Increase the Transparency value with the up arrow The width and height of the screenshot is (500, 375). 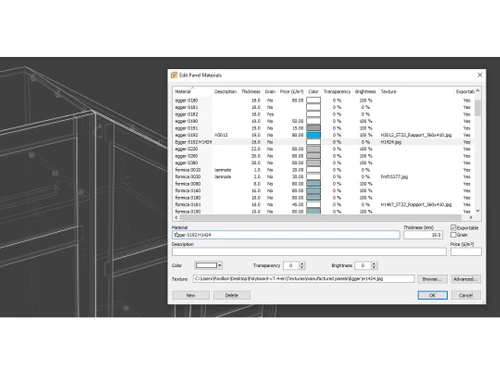click(x=302, y=264)
